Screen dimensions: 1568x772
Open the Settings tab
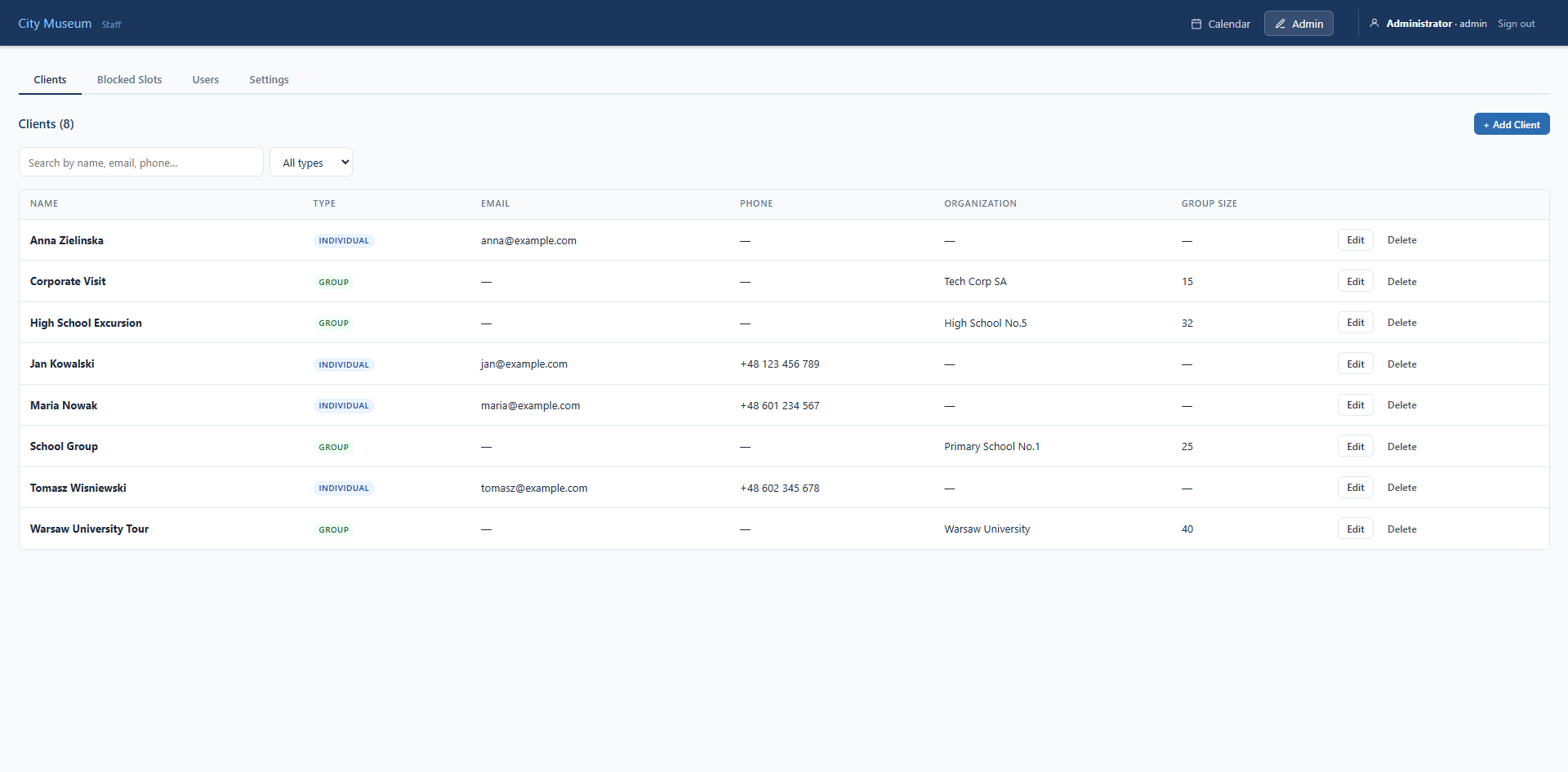pyautogui.click(x=269, y=79)
